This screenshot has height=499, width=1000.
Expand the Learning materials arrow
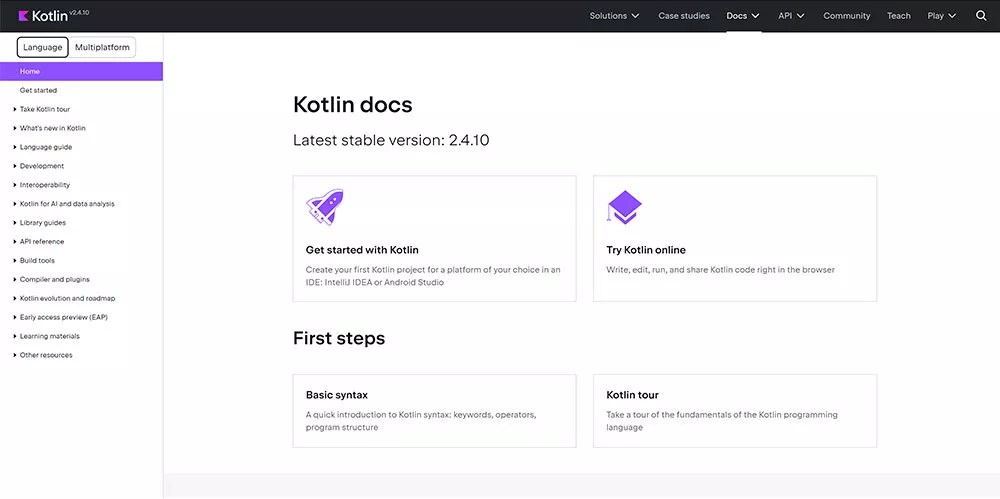15,336
